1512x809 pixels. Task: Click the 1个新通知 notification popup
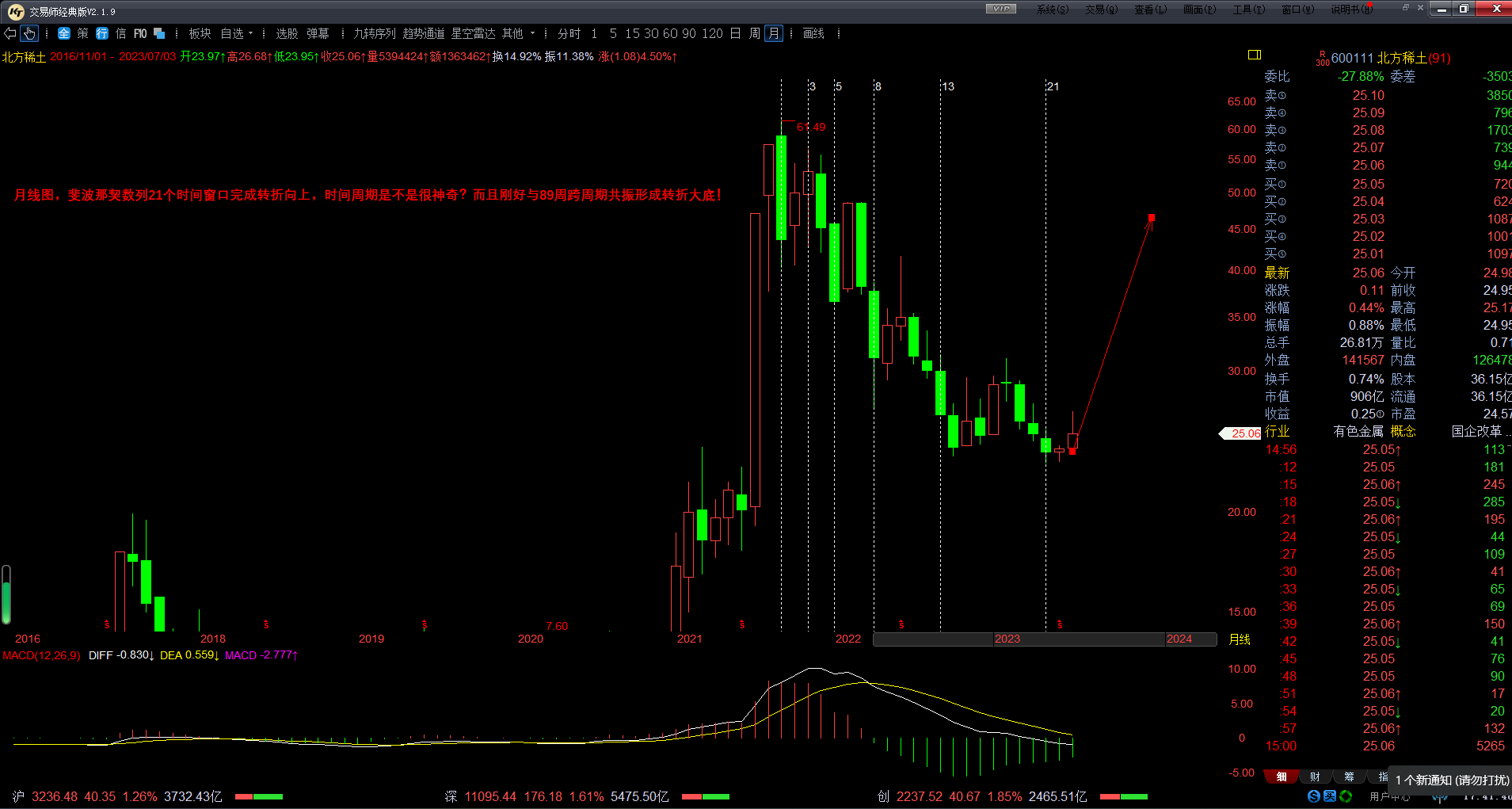click(x=1451, y=780)
